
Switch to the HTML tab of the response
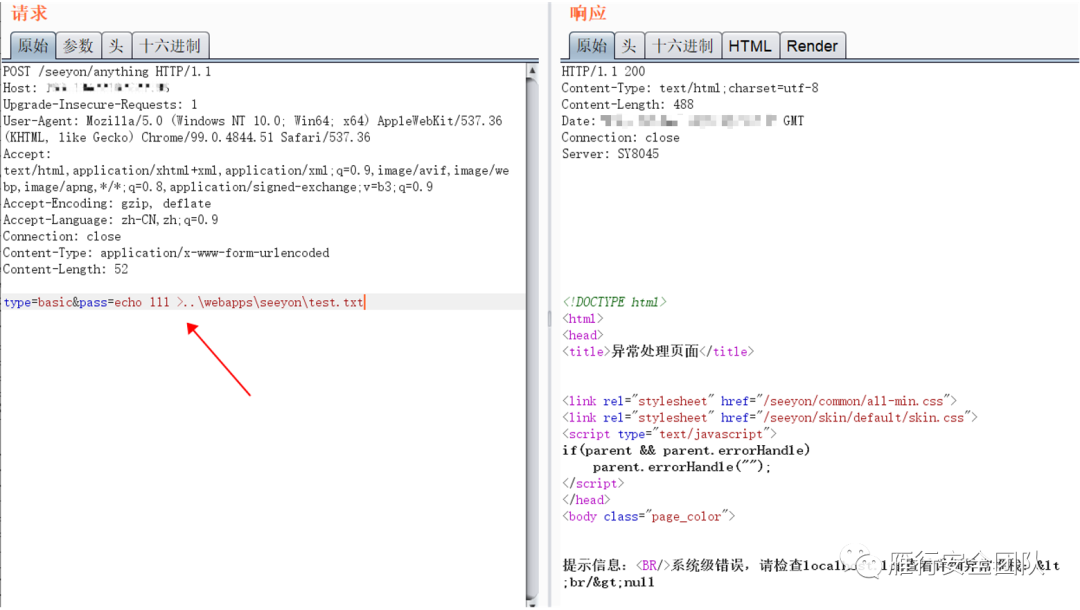point(750,46)
